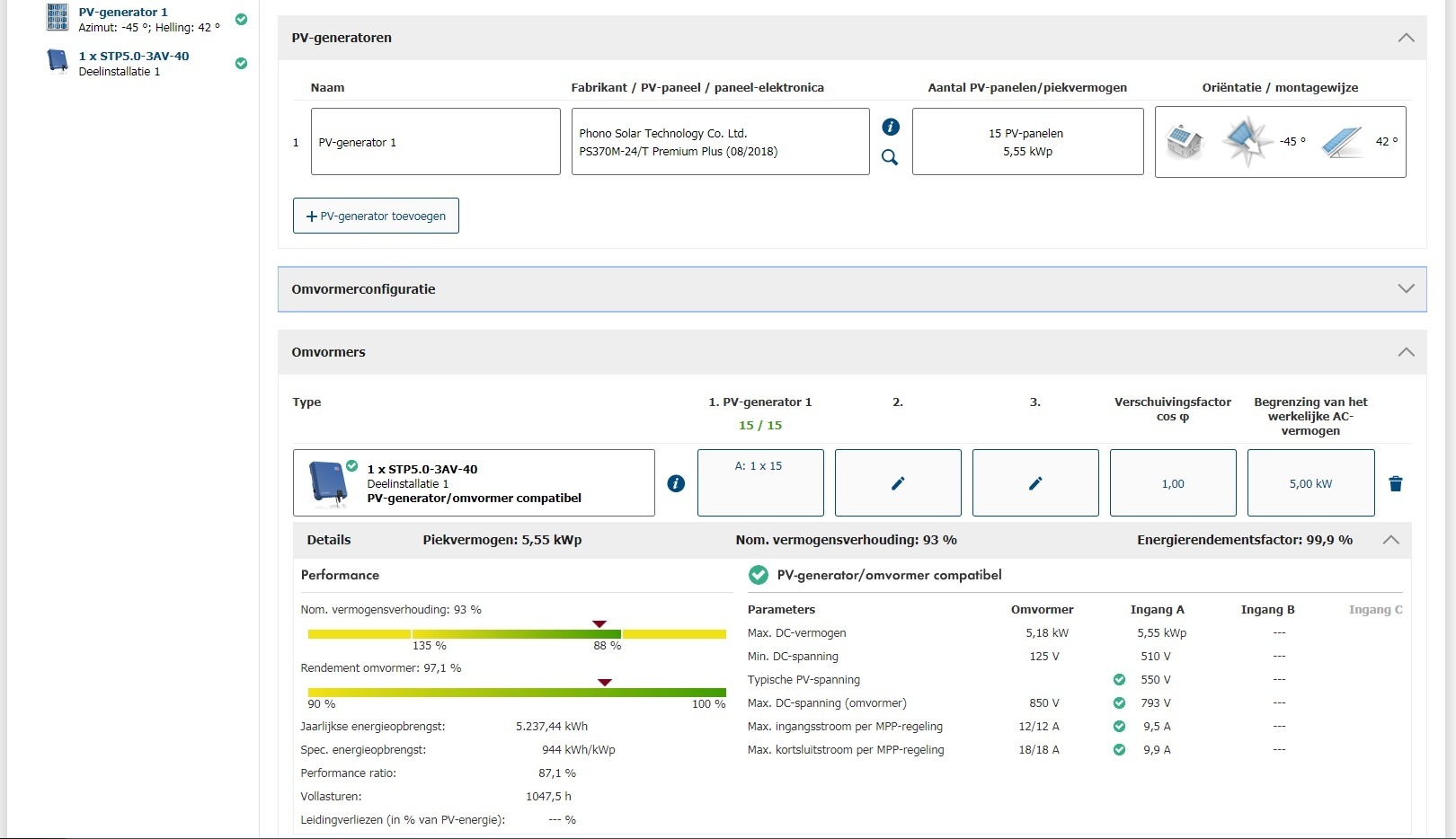Expand the Omvormerconfiguratie section

[x=1406, y=289]
